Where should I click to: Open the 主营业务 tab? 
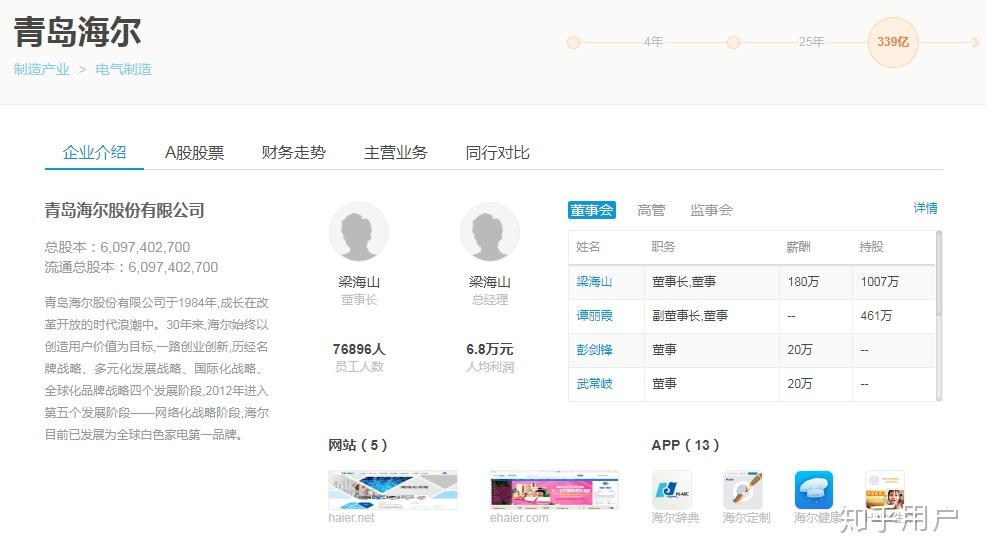coord(396,152)
